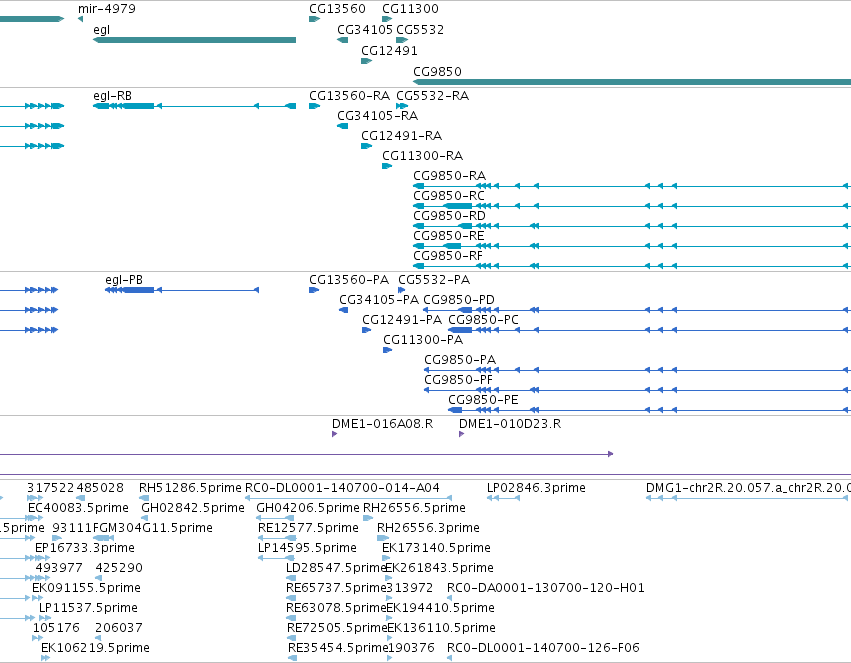This screenshot has height=663, width=851.
Task: Select the CG9850-PA protein label
Action: pos(460,361)
